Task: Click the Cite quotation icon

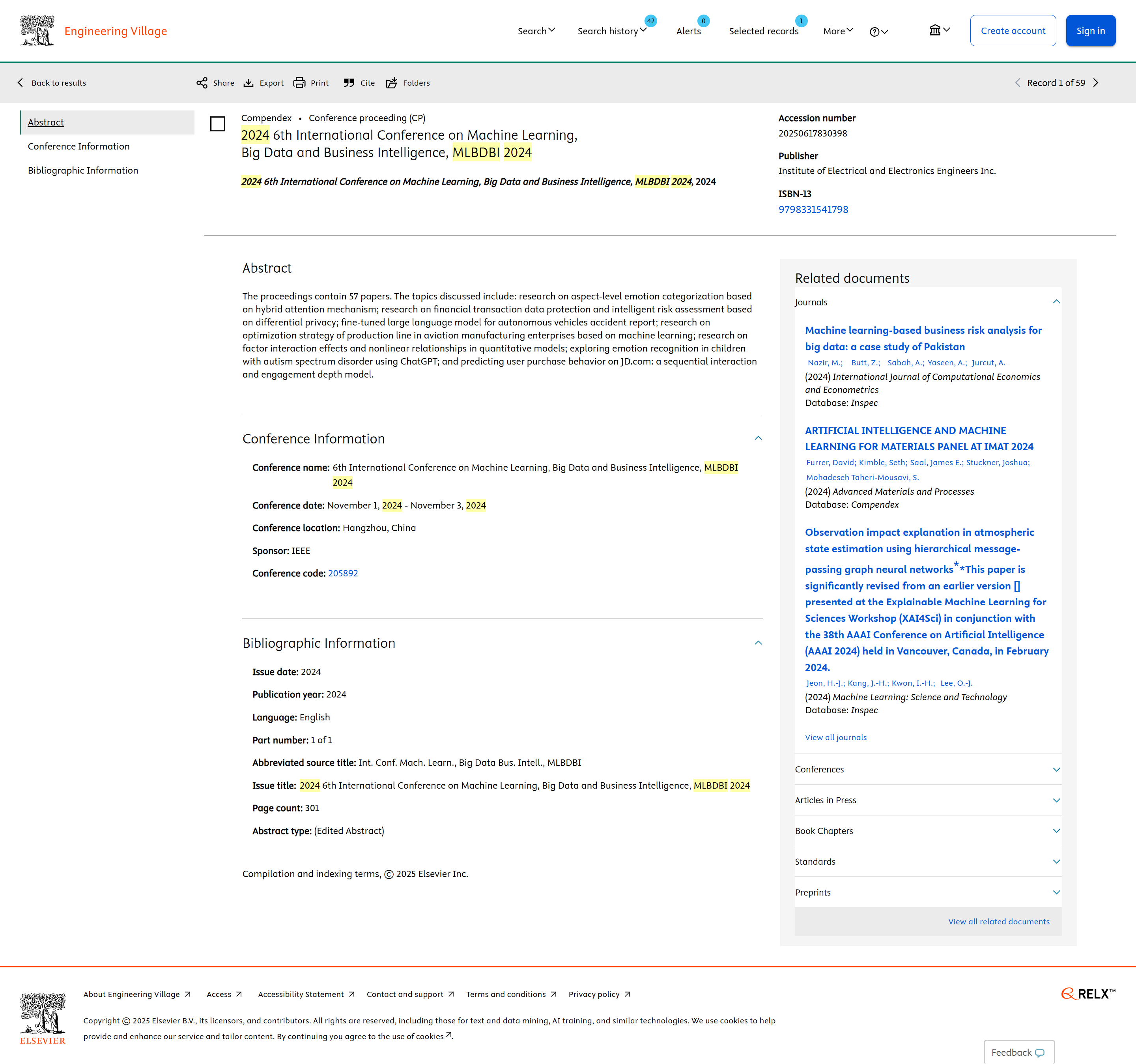Action: 349,83
